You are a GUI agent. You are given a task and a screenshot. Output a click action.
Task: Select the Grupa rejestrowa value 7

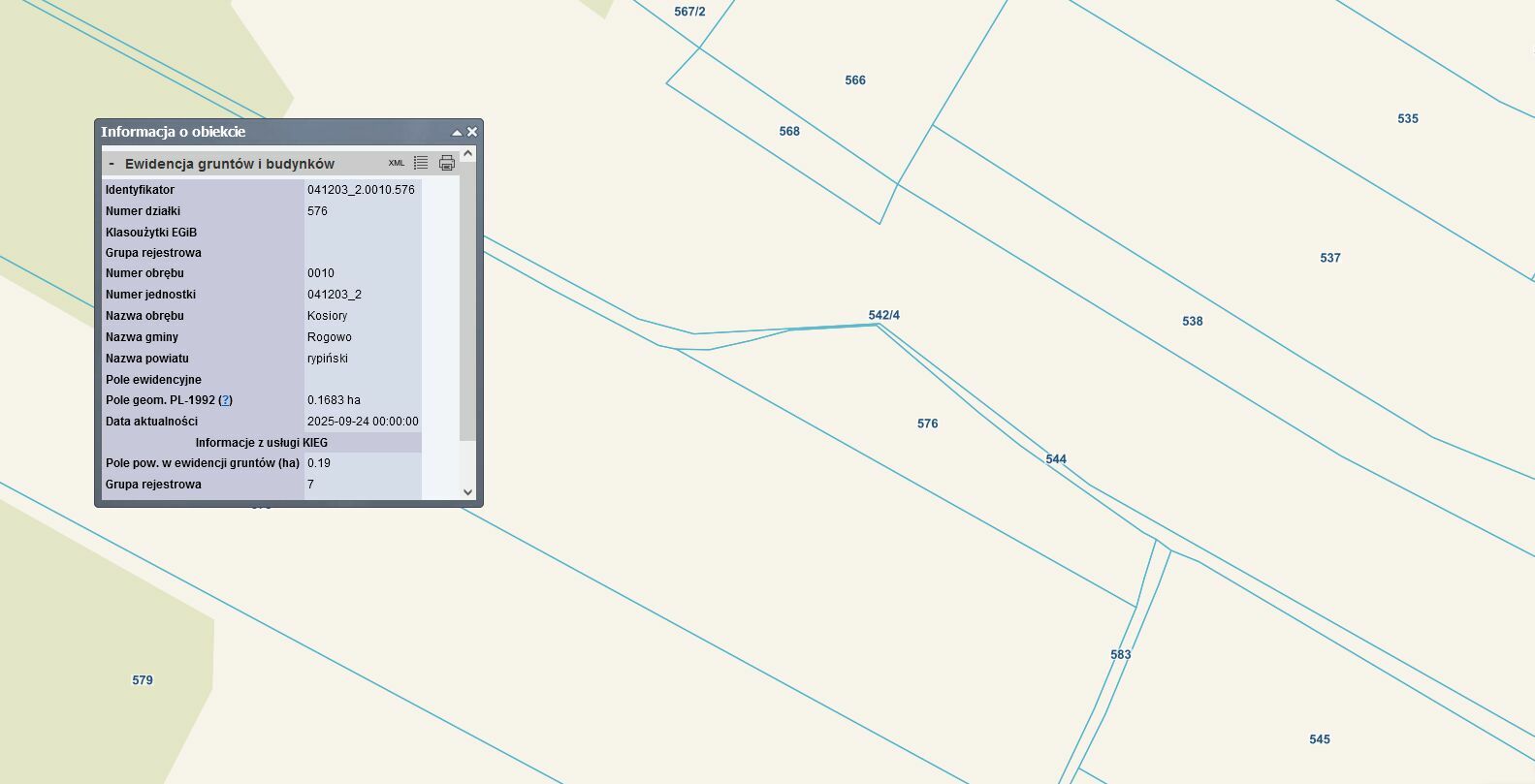click(310, 485)
